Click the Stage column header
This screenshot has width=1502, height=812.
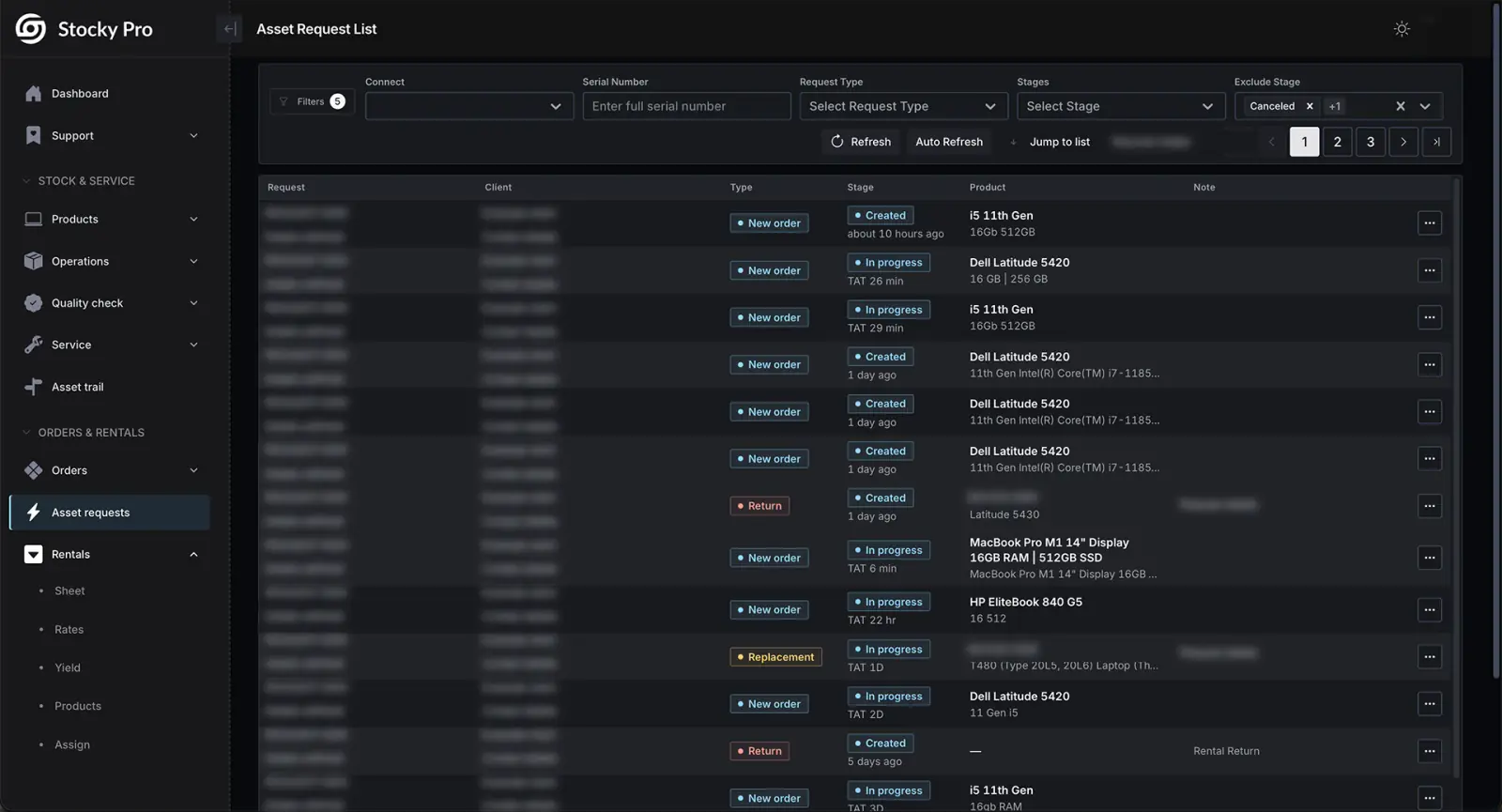(x=860, y=188)
